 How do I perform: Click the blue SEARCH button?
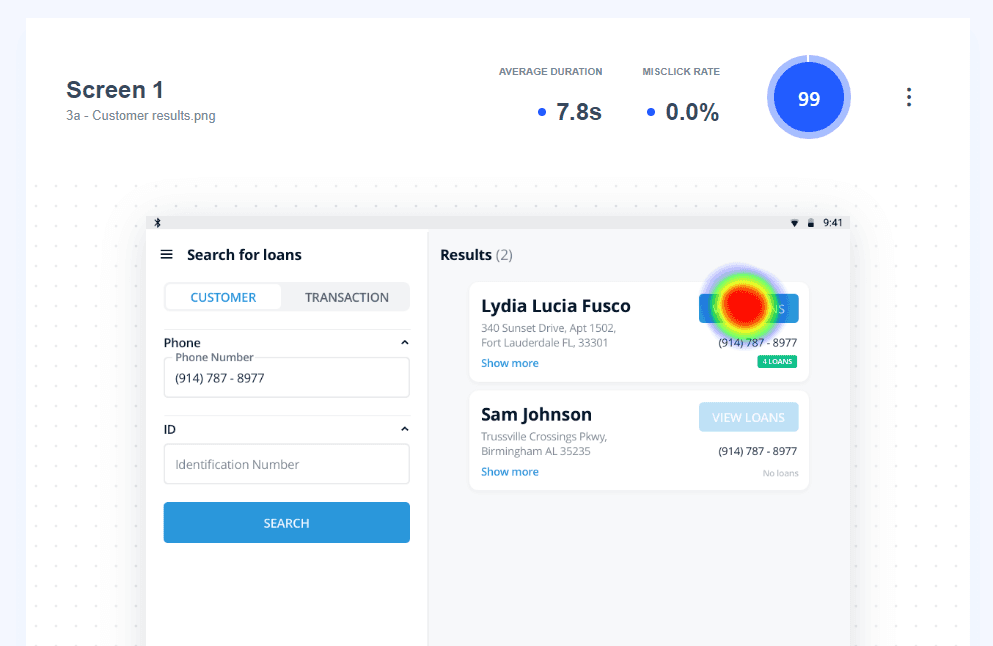pyautogui.click(x=286, y=522)
